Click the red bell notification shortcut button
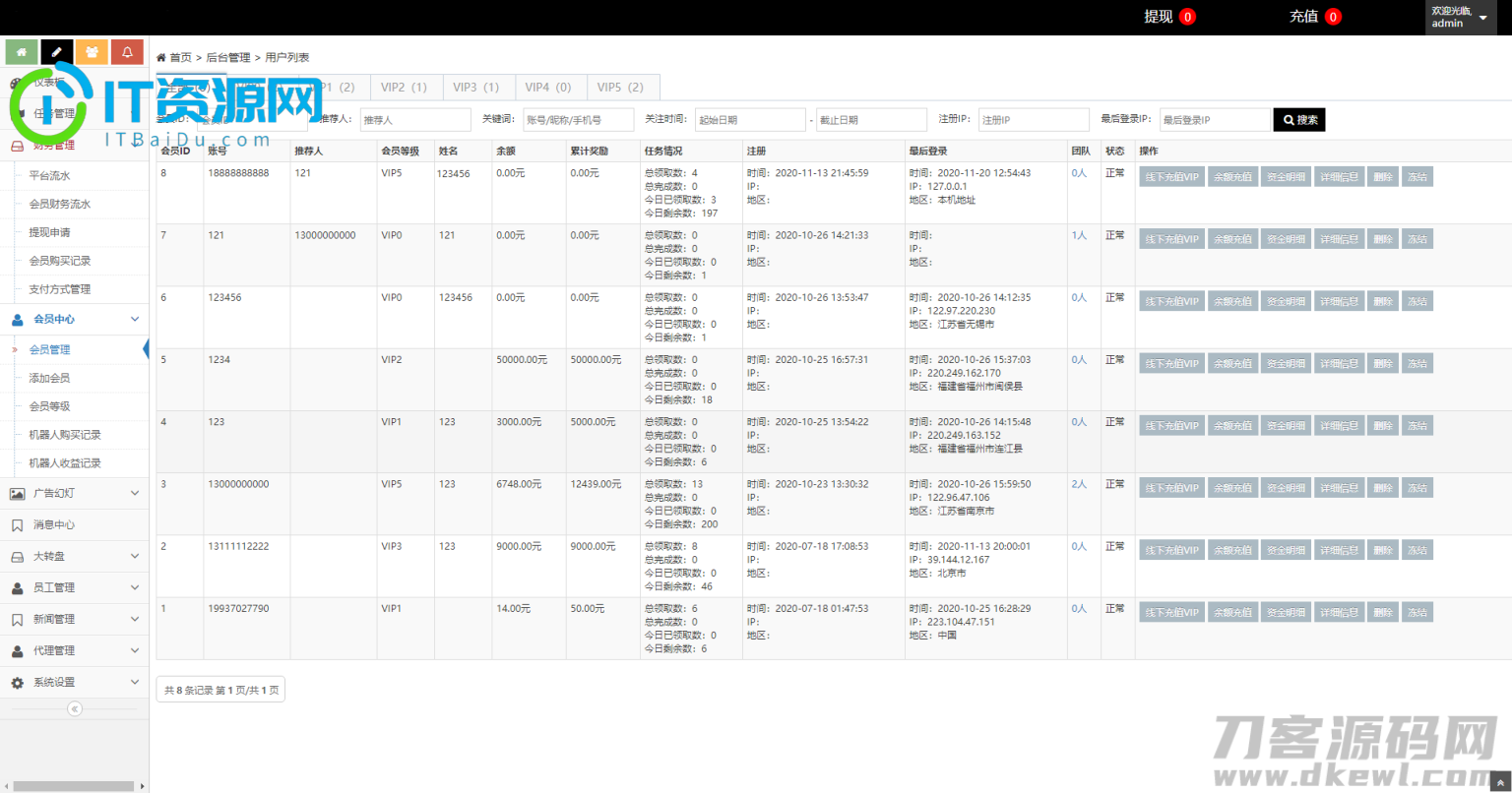This screenshot has height=793, width=1512. tap(127, 52)
